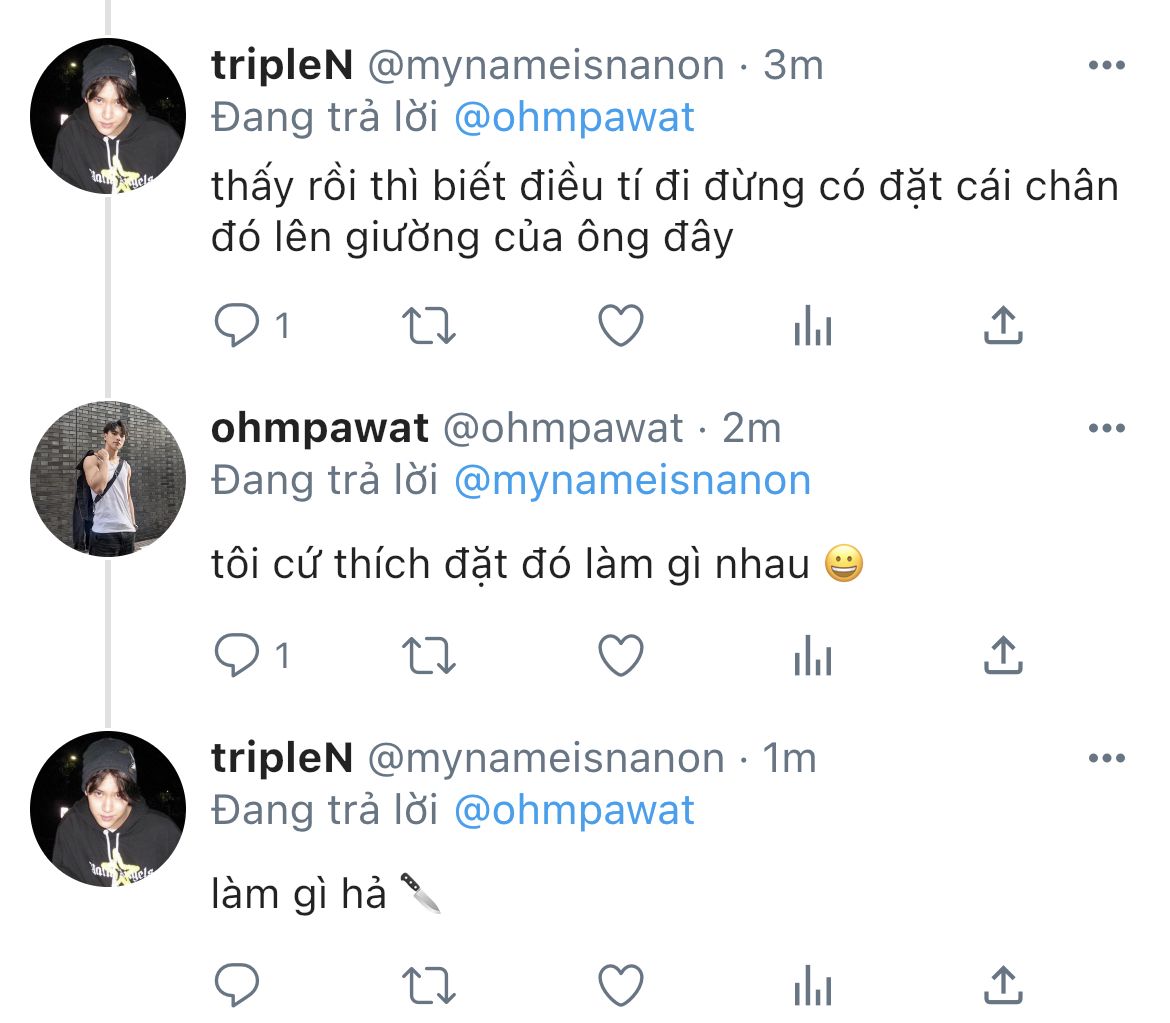
Task: Open more options on first tripleN tweet
Action: tap(1106, 66)
